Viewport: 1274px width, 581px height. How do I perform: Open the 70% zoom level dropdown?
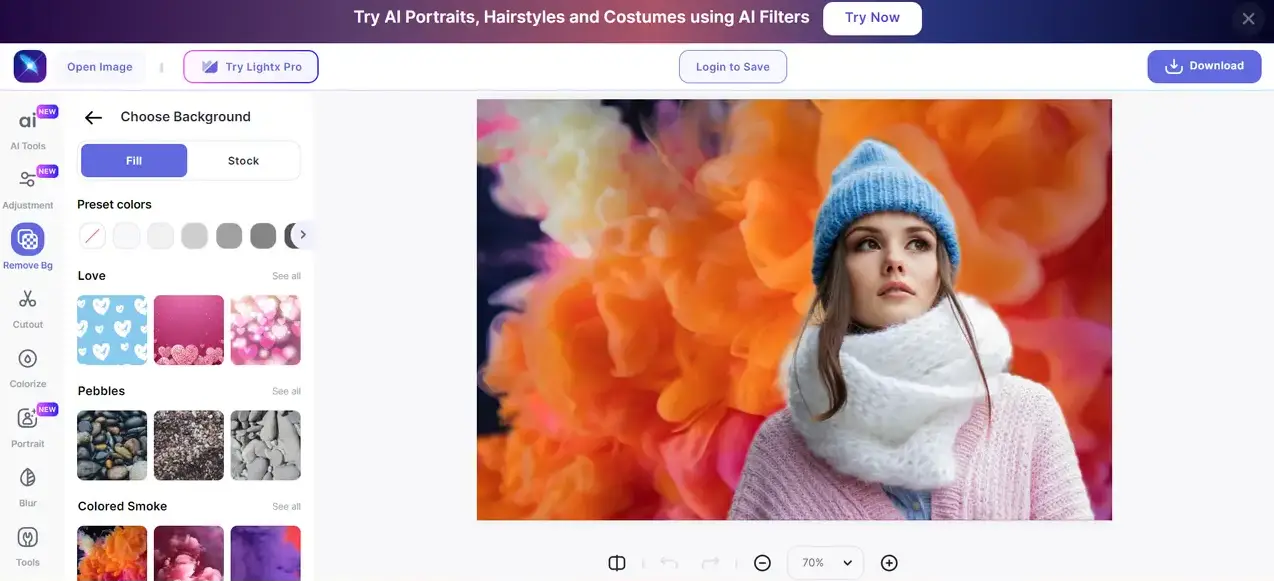(826, 563)
